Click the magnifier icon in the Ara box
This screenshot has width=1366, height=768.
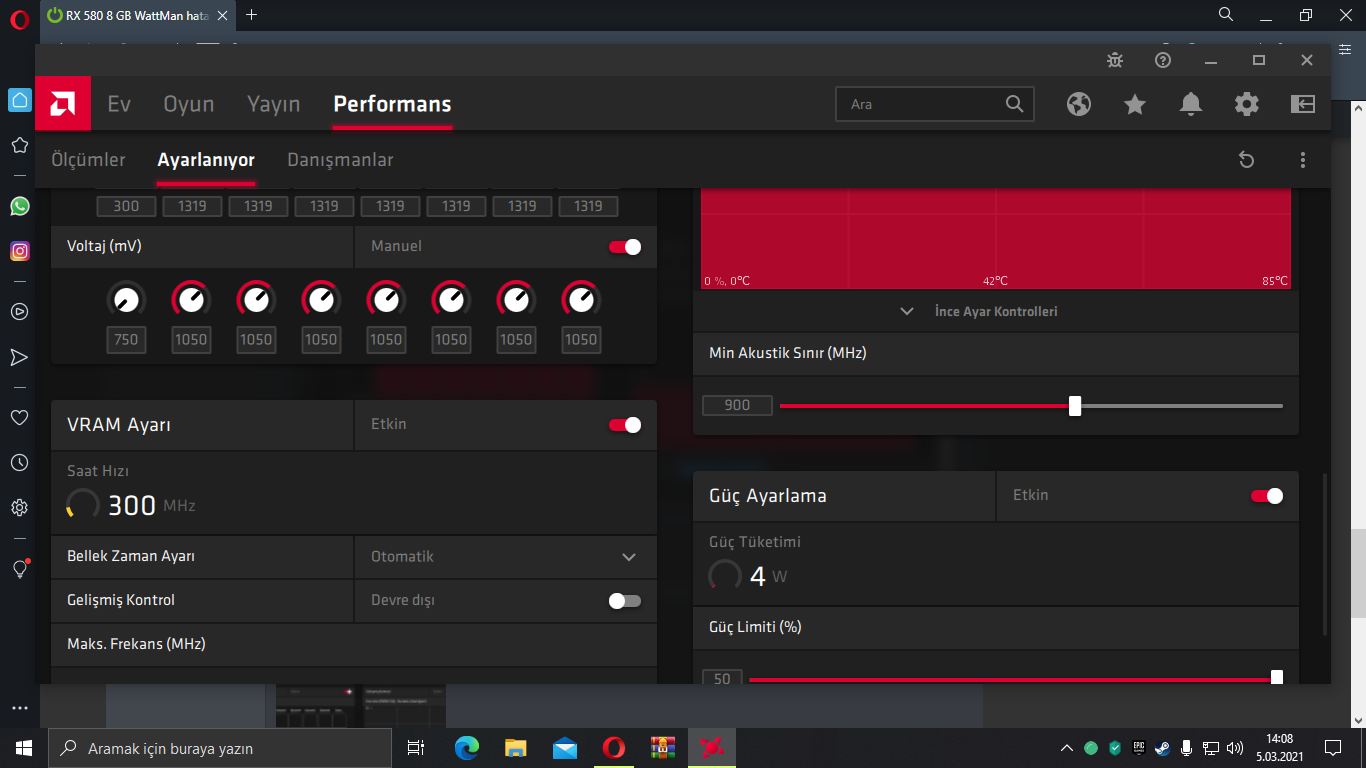[x=1014, y=104]
